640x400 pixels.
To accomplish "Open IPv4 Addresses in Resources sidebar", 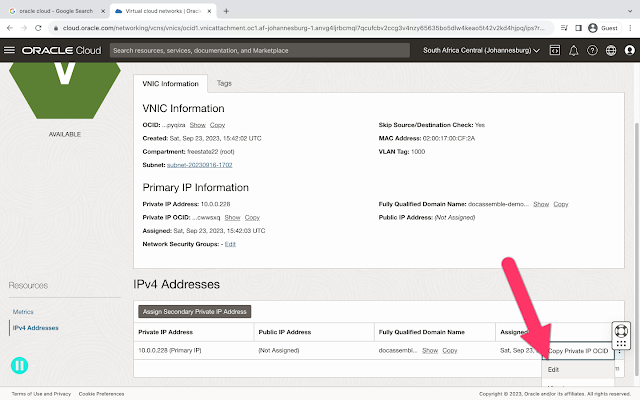I will pos(36,328).
